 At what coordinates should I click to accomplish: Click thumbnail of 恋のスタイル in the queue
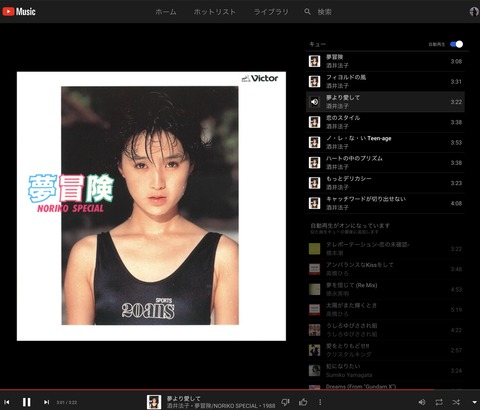point(314,122)
